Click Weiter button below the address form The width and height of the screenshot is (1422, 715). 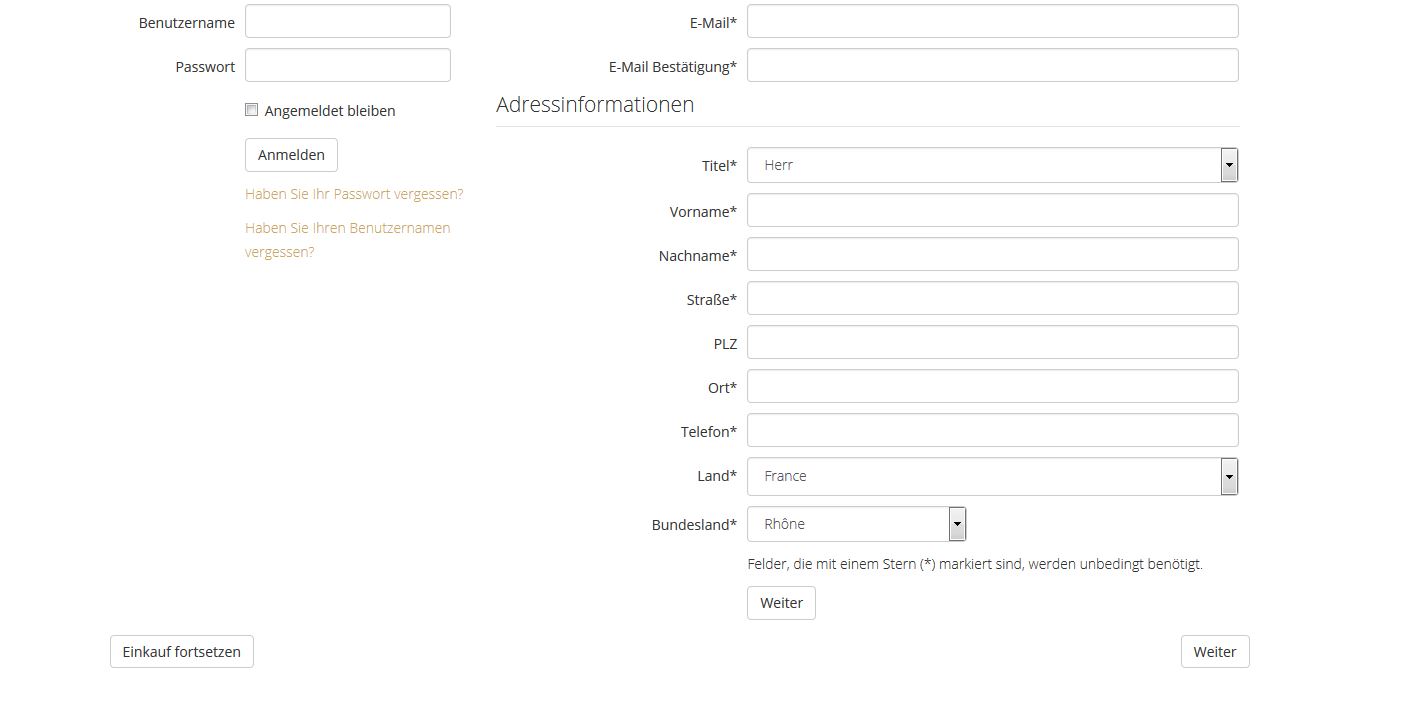click(x=781, y=603)
